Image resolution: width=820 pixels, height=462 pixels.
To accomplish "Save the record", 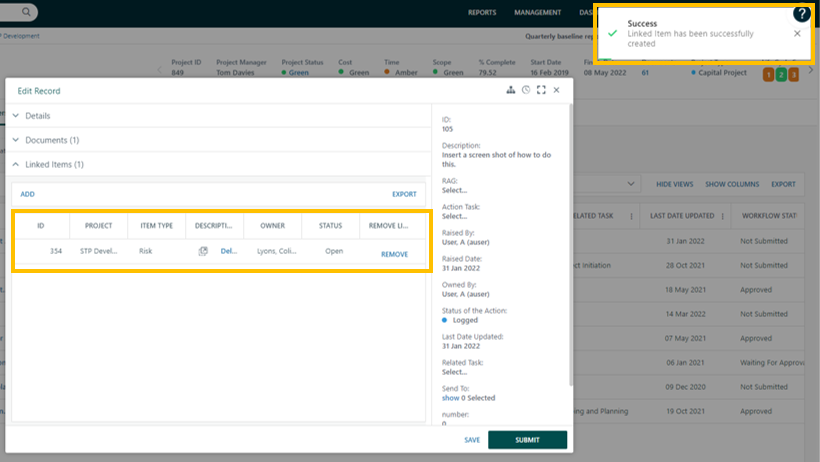I will pos(472,440).
